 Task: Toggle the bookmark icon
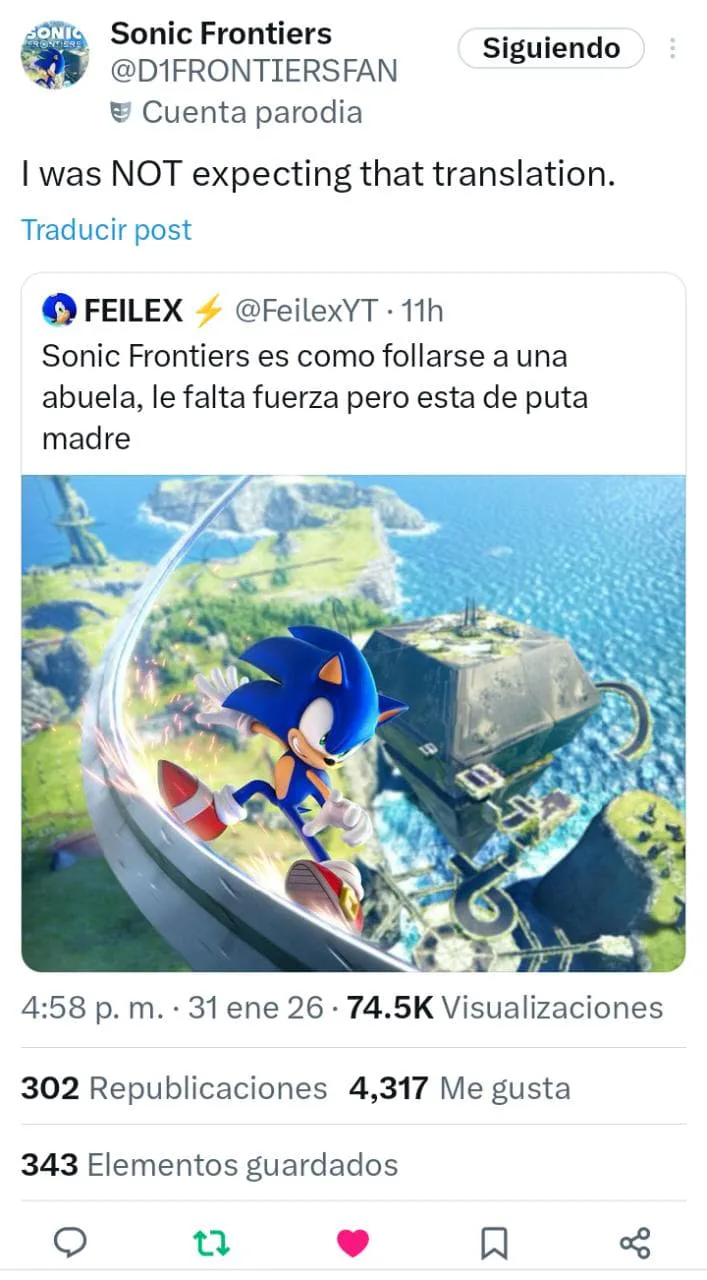pyautogui.click(x=494, y=1243)
